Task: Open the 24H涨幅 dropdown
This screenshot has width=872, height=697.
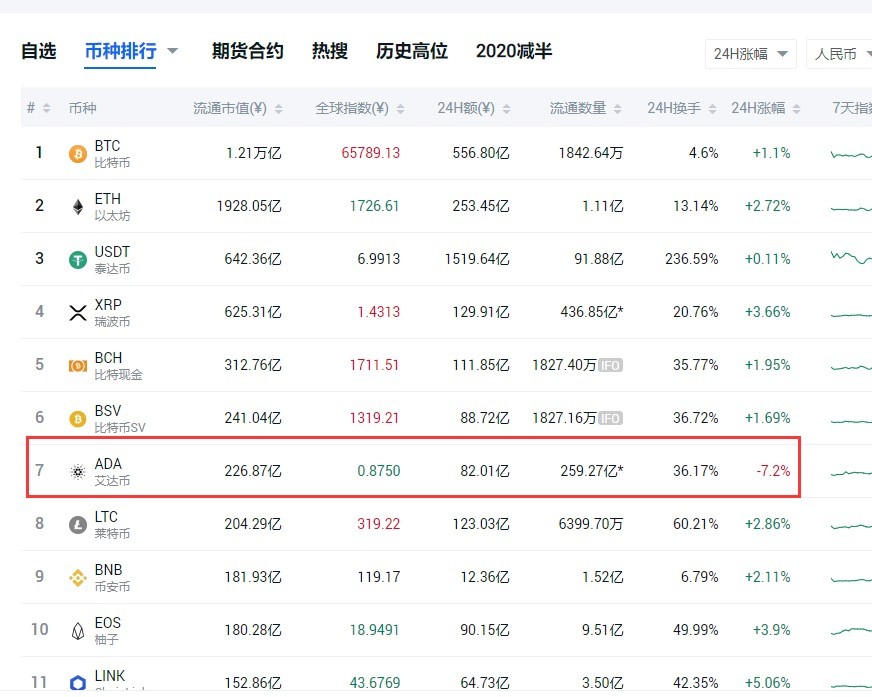Action: pyautogui.click(x=751, y=56)
